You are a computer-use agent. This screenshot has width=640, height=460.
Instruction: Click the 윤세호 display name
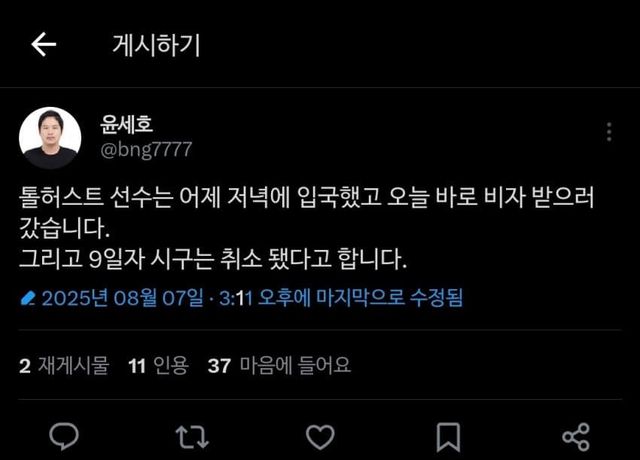[127, 124]
